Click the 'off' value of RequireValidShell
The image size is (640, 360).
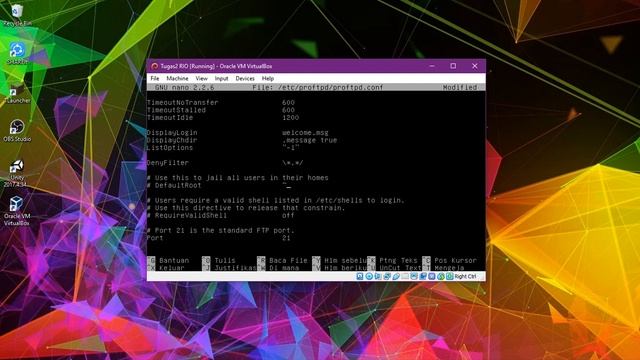click(x=288, y=216)
